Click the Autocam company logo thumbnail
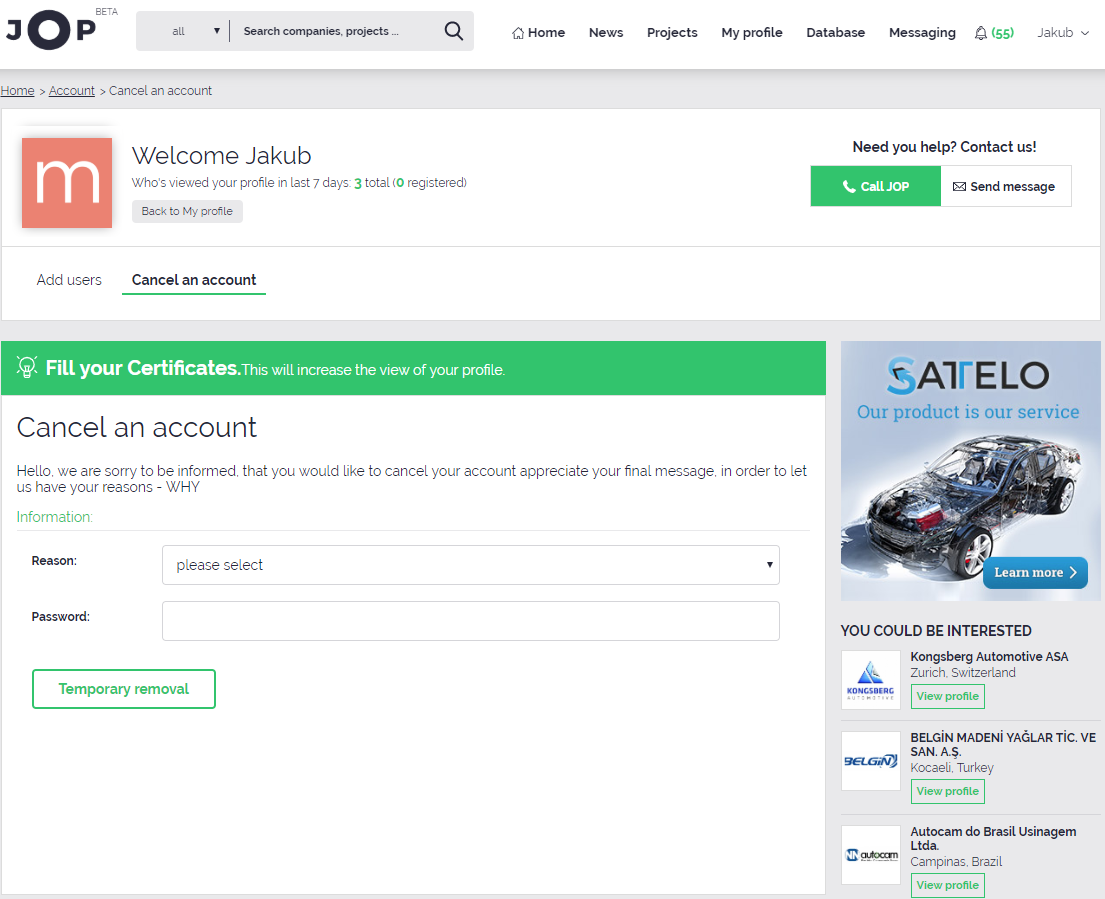Screen dimensions: 1105x899 point(870,855)
